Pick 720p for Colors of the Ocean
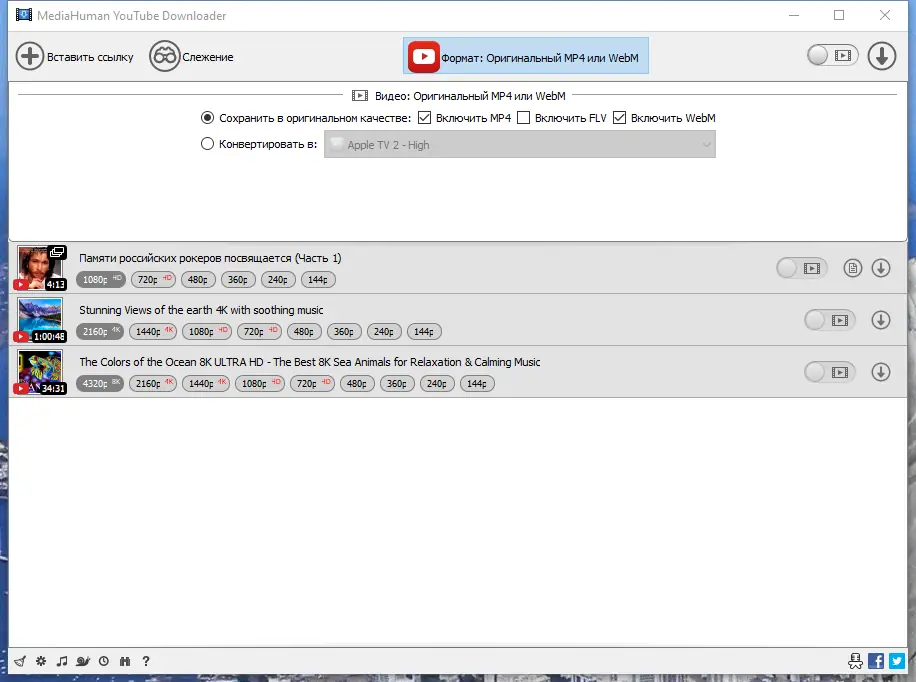 [313, 384]
